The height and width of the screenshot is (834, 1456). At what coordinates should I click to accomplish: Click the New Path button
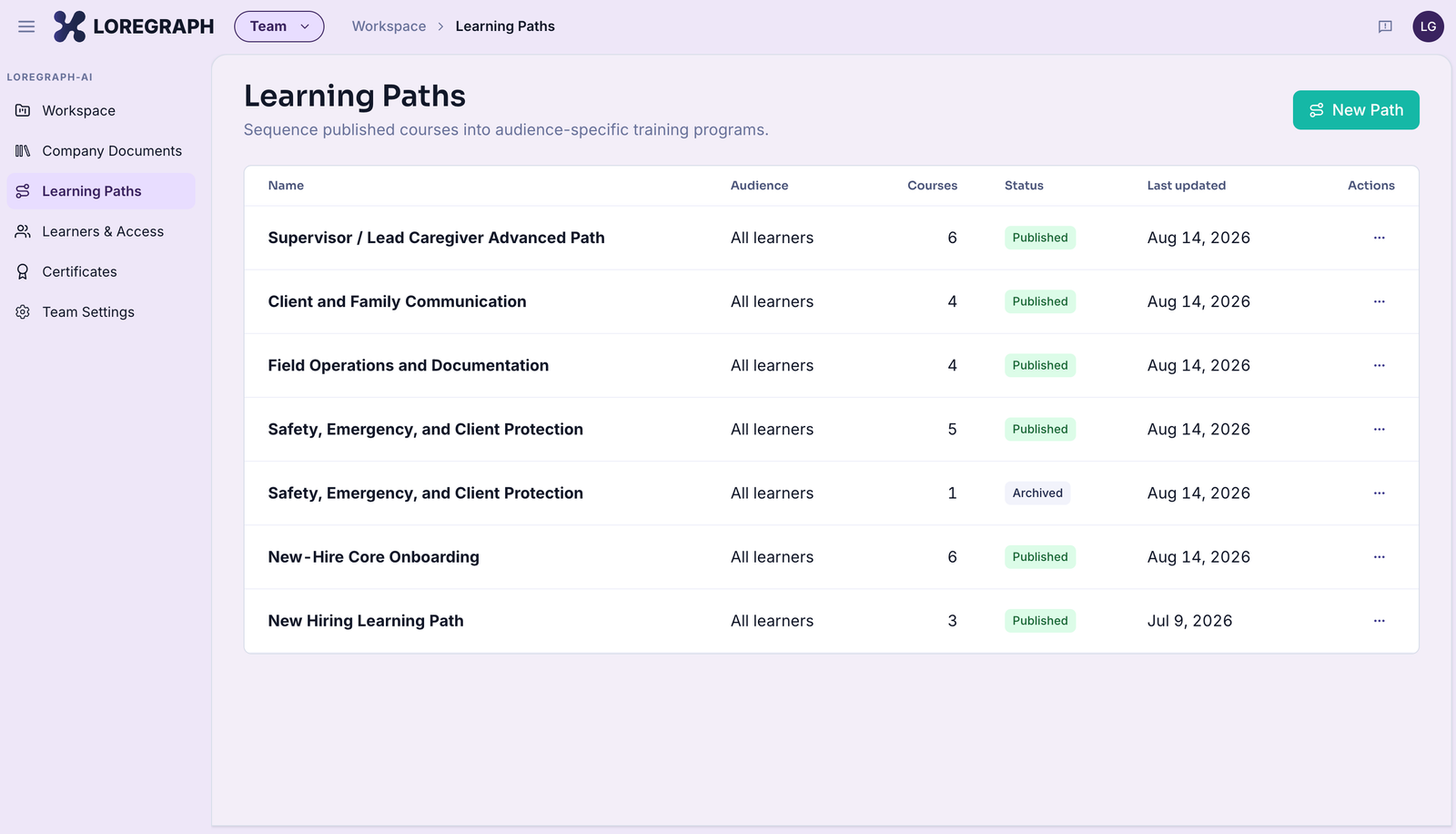pos(1356,110)
